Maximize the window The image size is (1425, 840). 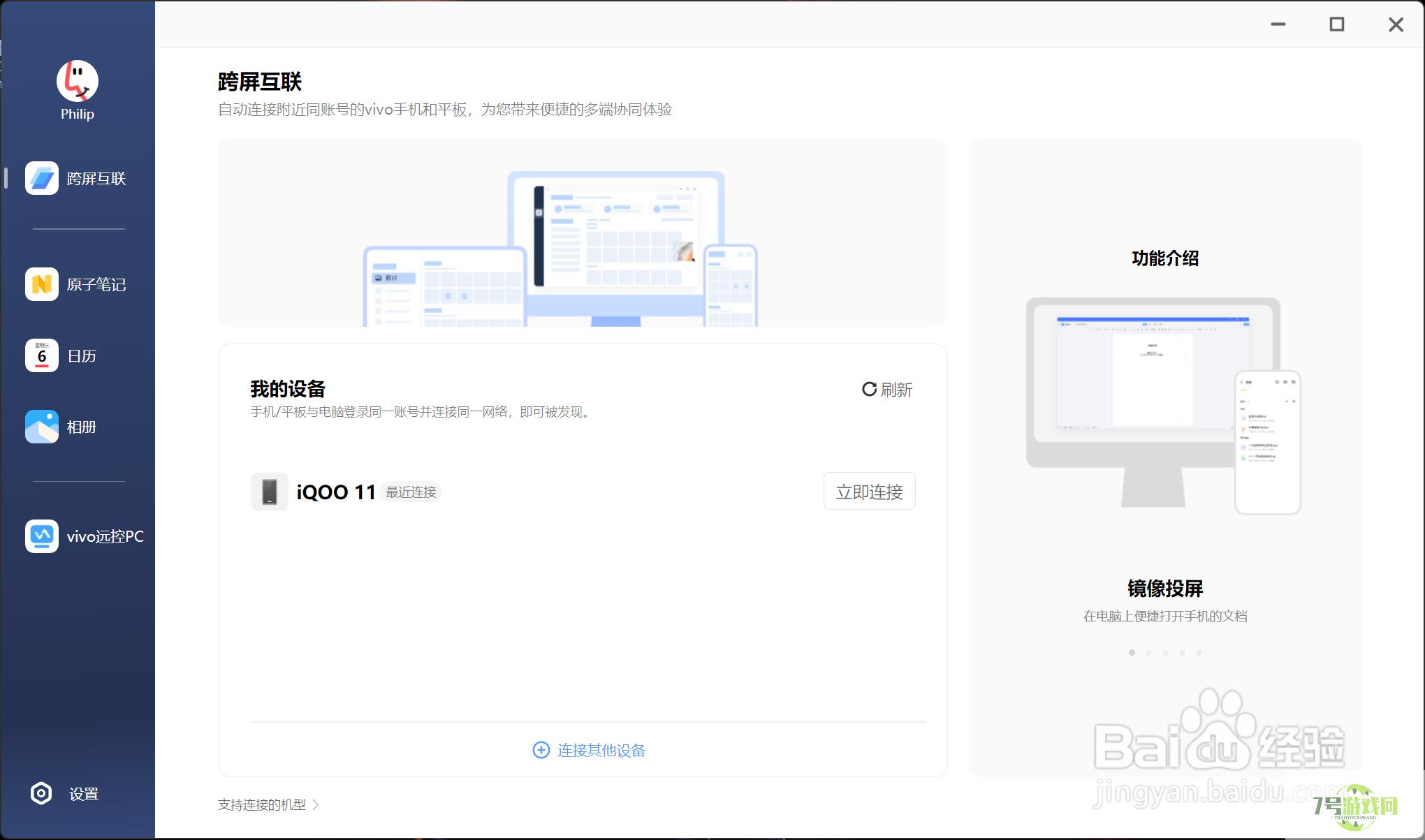1336,24
